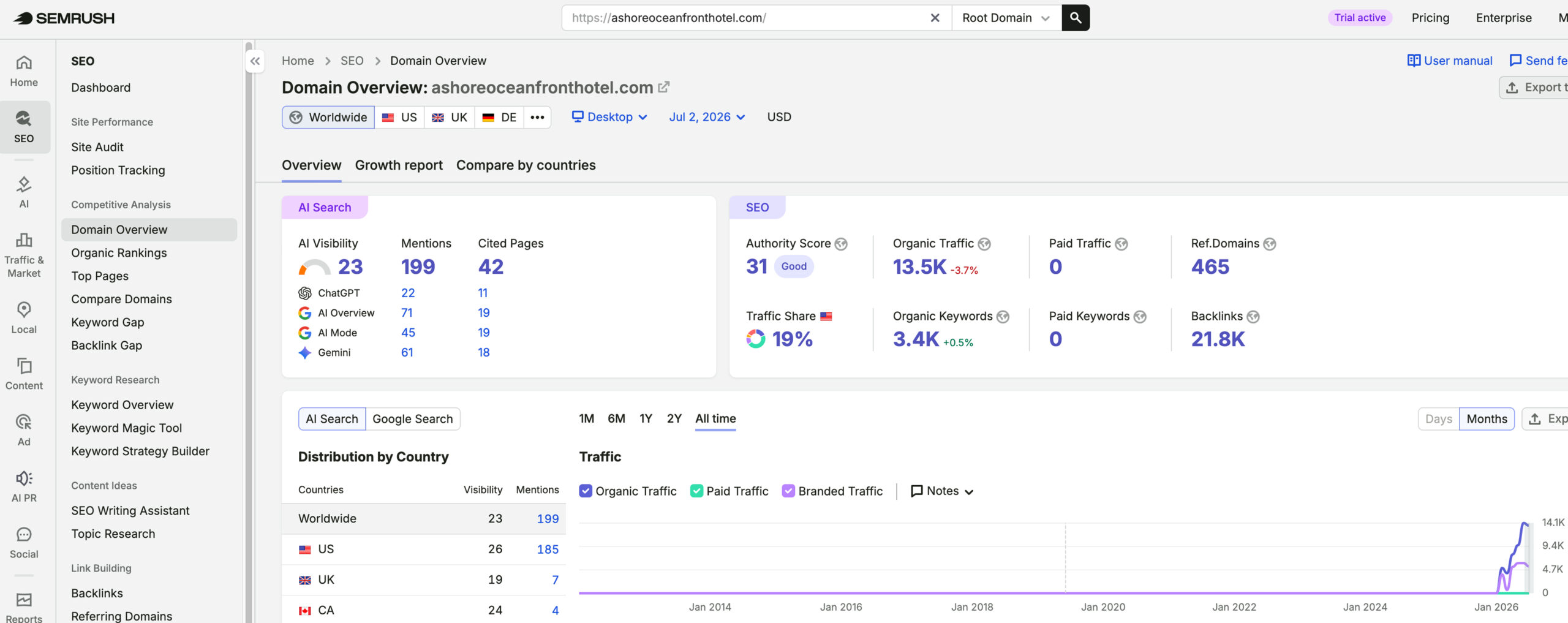The width and height of the screenshot is (1568, 623).
Task: Select the SEO rail icon
Action: (x=24, y=127)
